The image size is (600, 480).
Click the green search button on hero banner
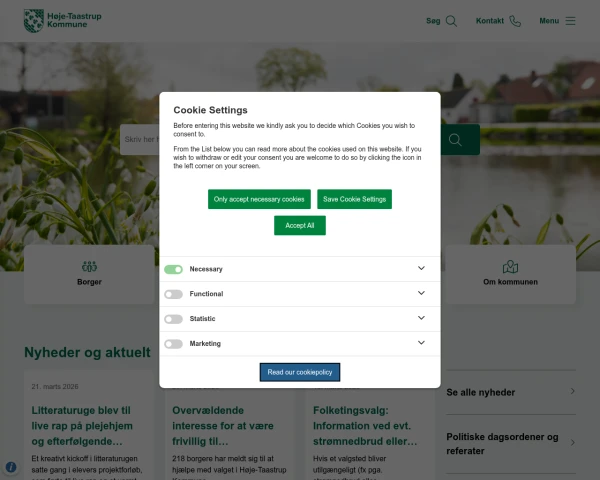(x=460, y=140)
